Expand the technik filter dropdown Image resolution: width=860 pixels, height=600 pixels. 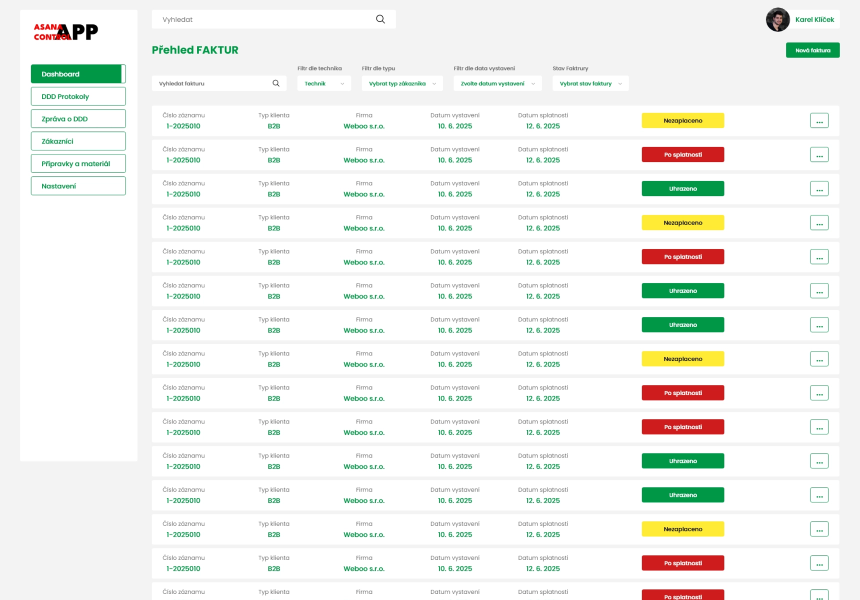pos(324,84)
